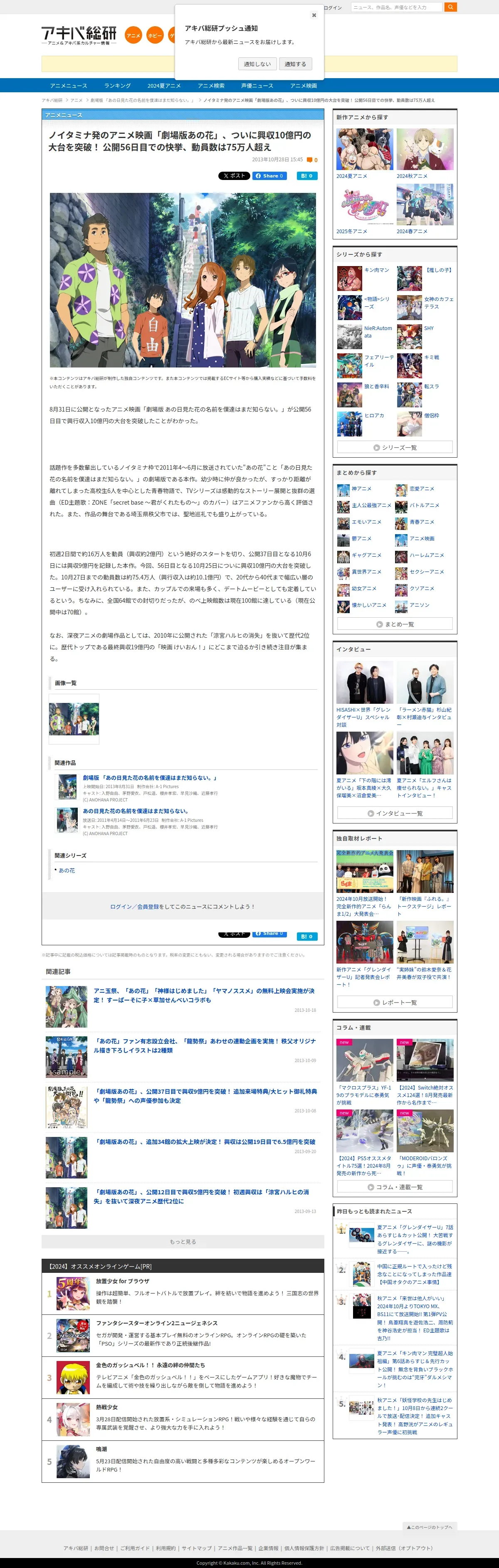Close the push notification popup
This screenshot has height=1568, width=499.
point(314,15)
